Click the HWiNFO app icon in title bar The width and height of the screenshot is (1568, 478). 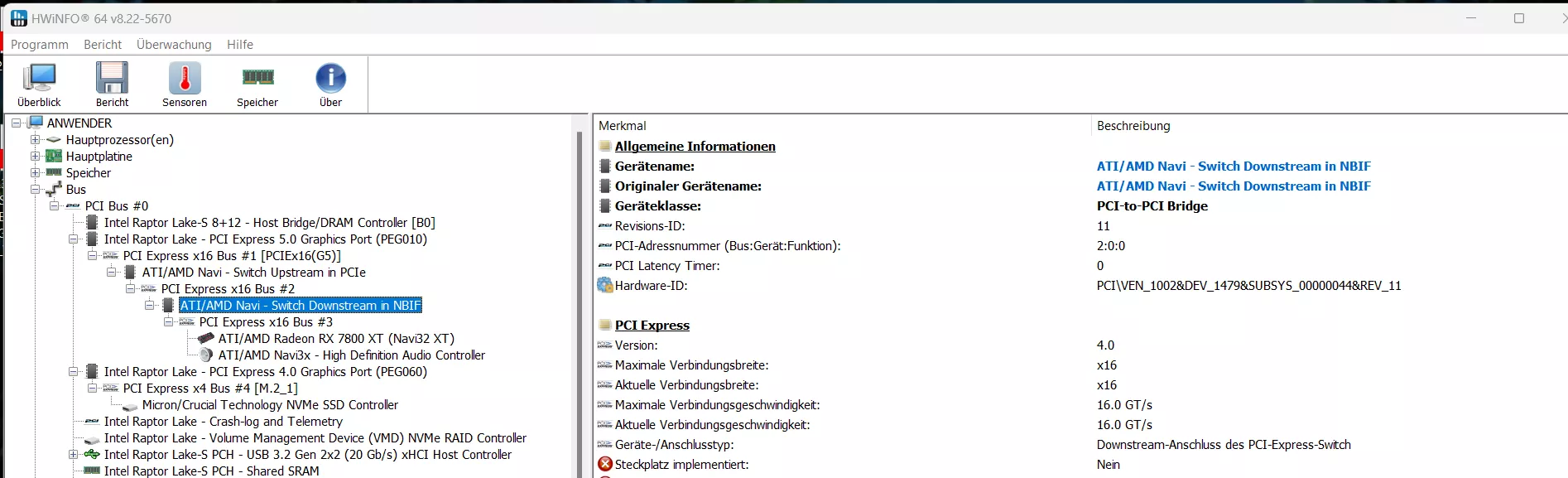[18, 18]
